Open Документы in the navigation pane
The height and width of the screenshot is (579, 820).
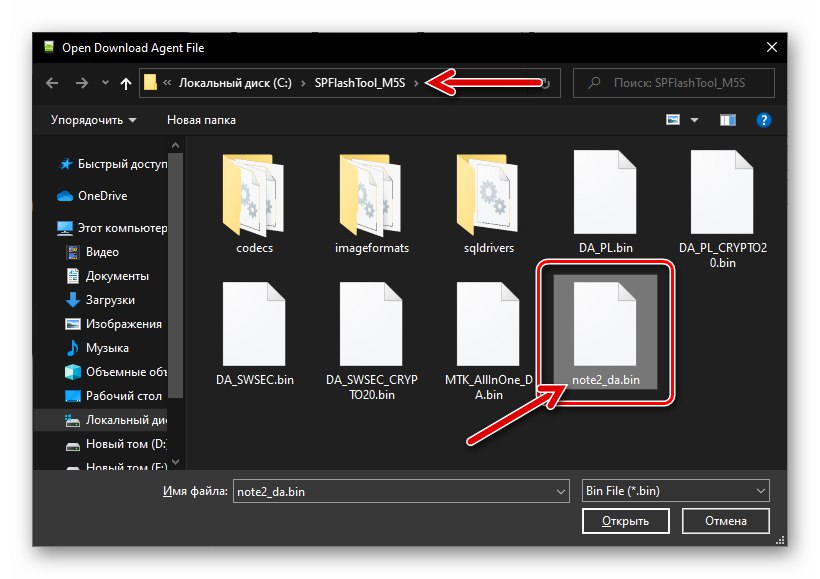[107, 276]
